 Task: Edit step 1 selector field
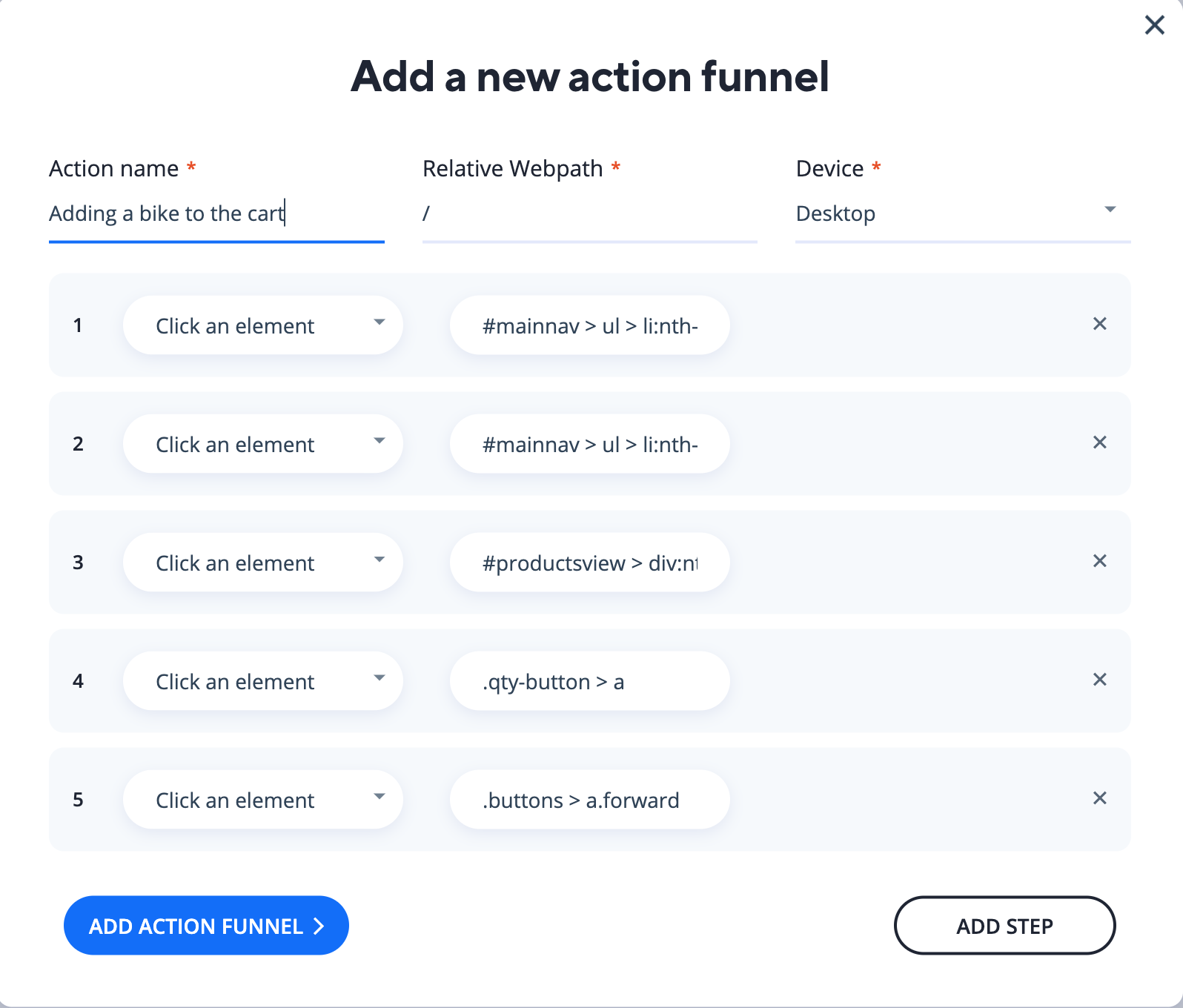coord(590,325)
